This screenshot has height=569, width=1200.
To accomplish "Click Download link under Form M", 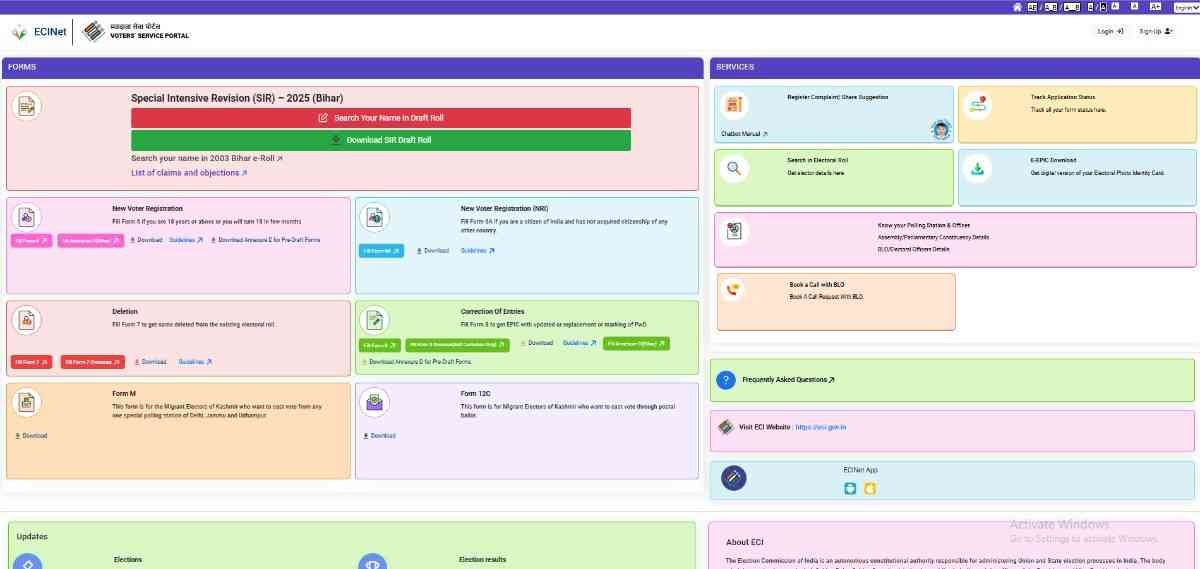I will [31, 436].
